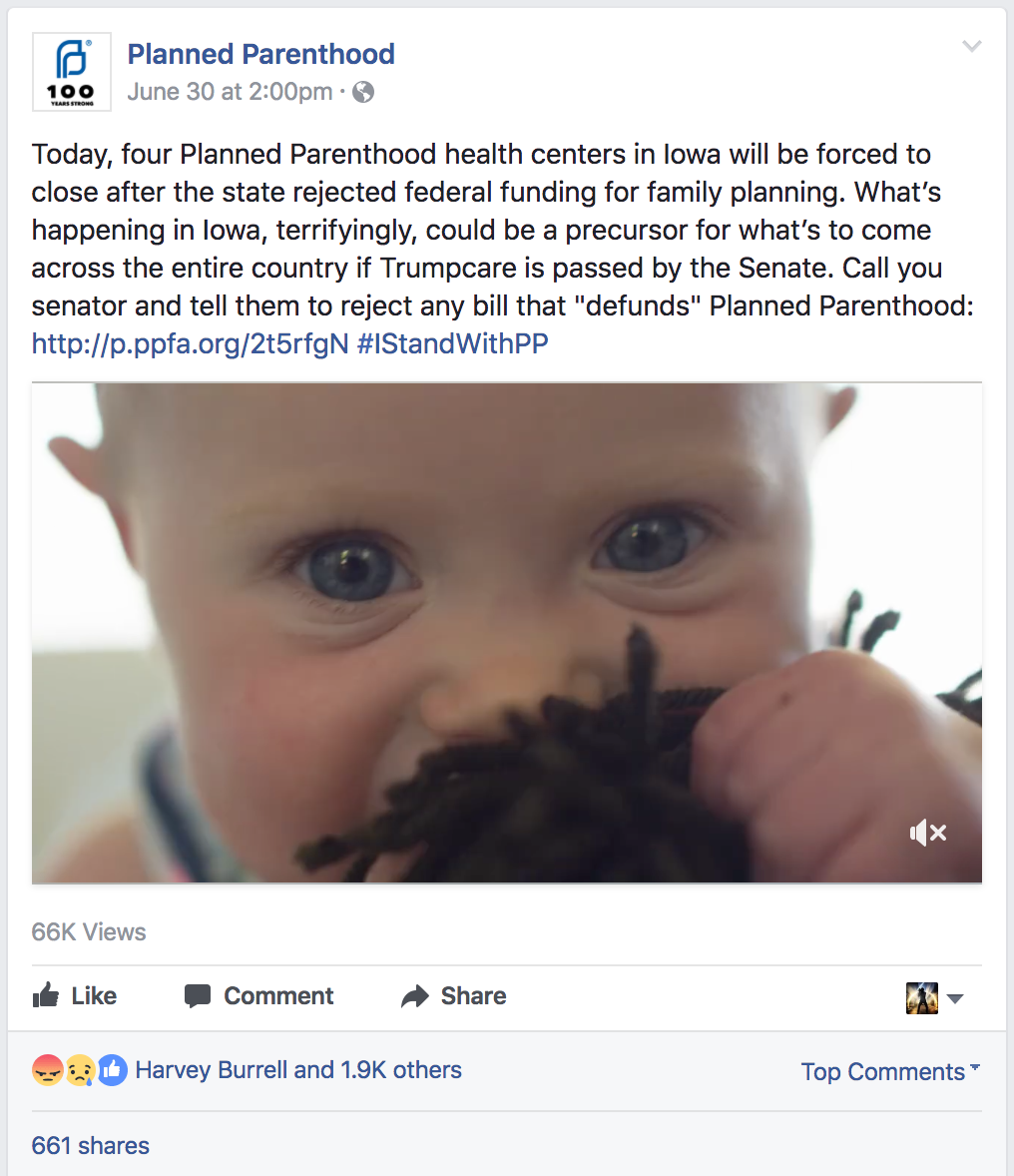This screenshot has height=1176, width=1014.
Task: Open the commenting-as profile selector arrow
Action: tap(955, 998)
